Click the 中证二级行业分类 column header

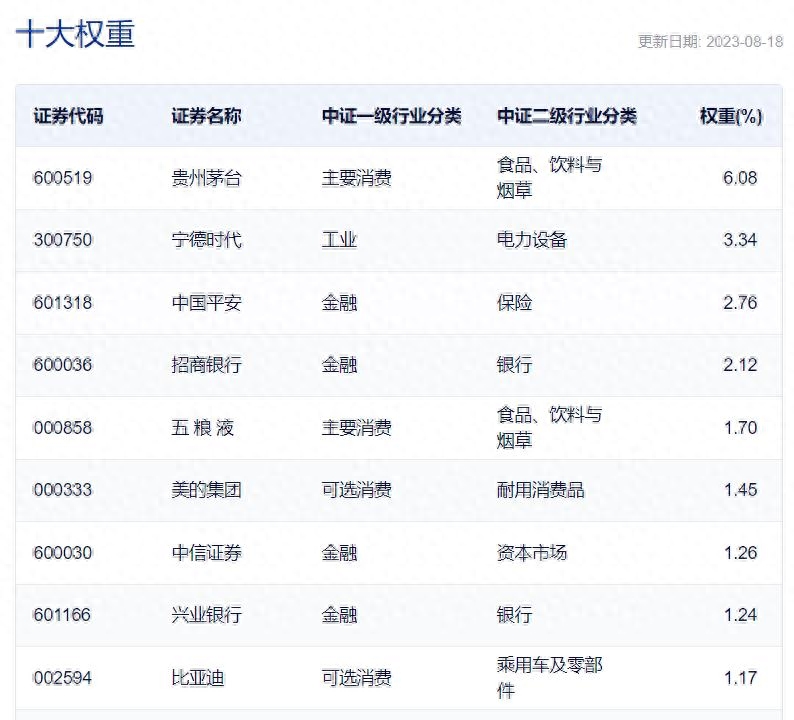567,116
